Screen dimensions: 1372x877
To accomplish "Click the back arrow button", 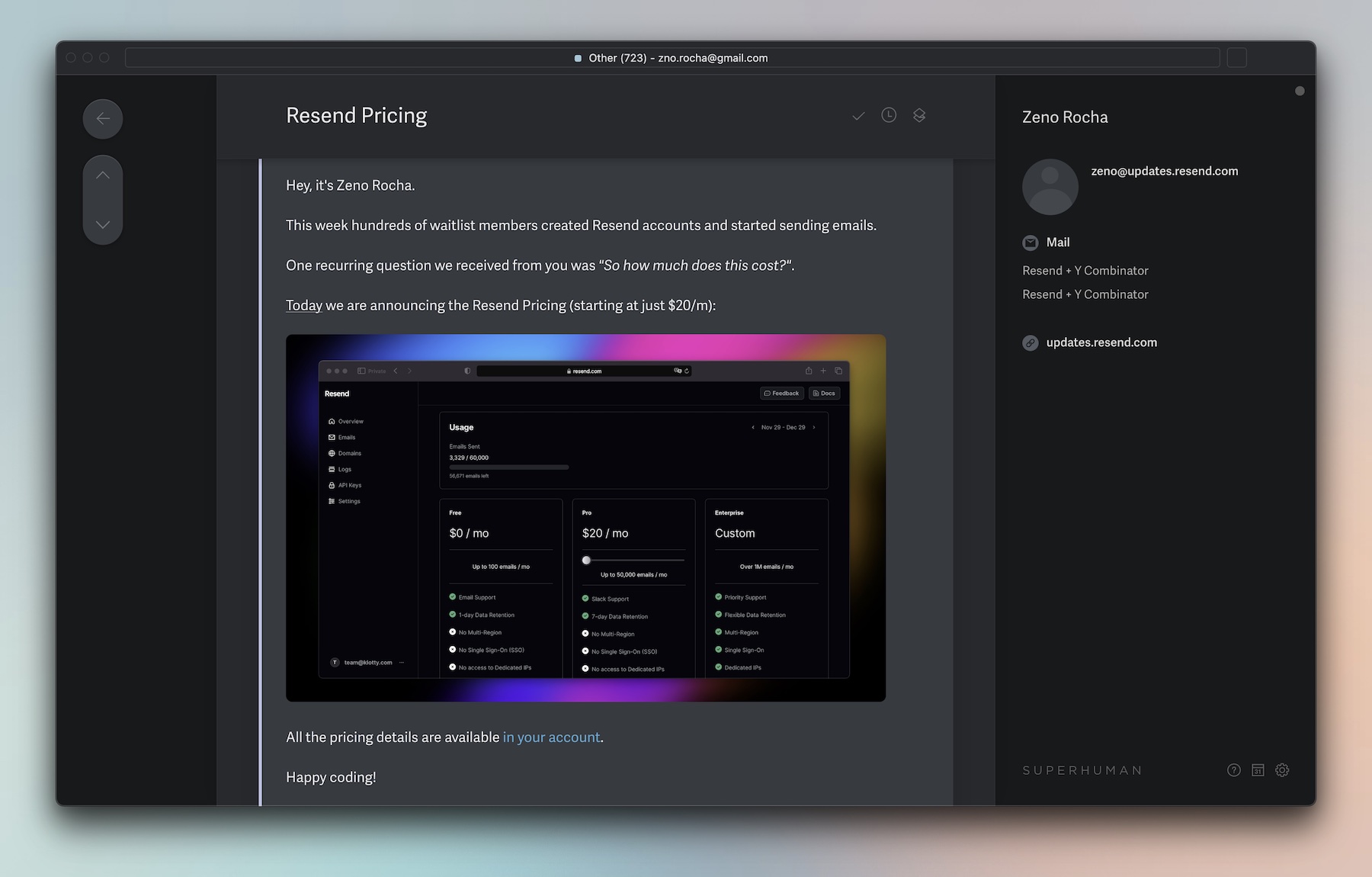I will point(103,119).
